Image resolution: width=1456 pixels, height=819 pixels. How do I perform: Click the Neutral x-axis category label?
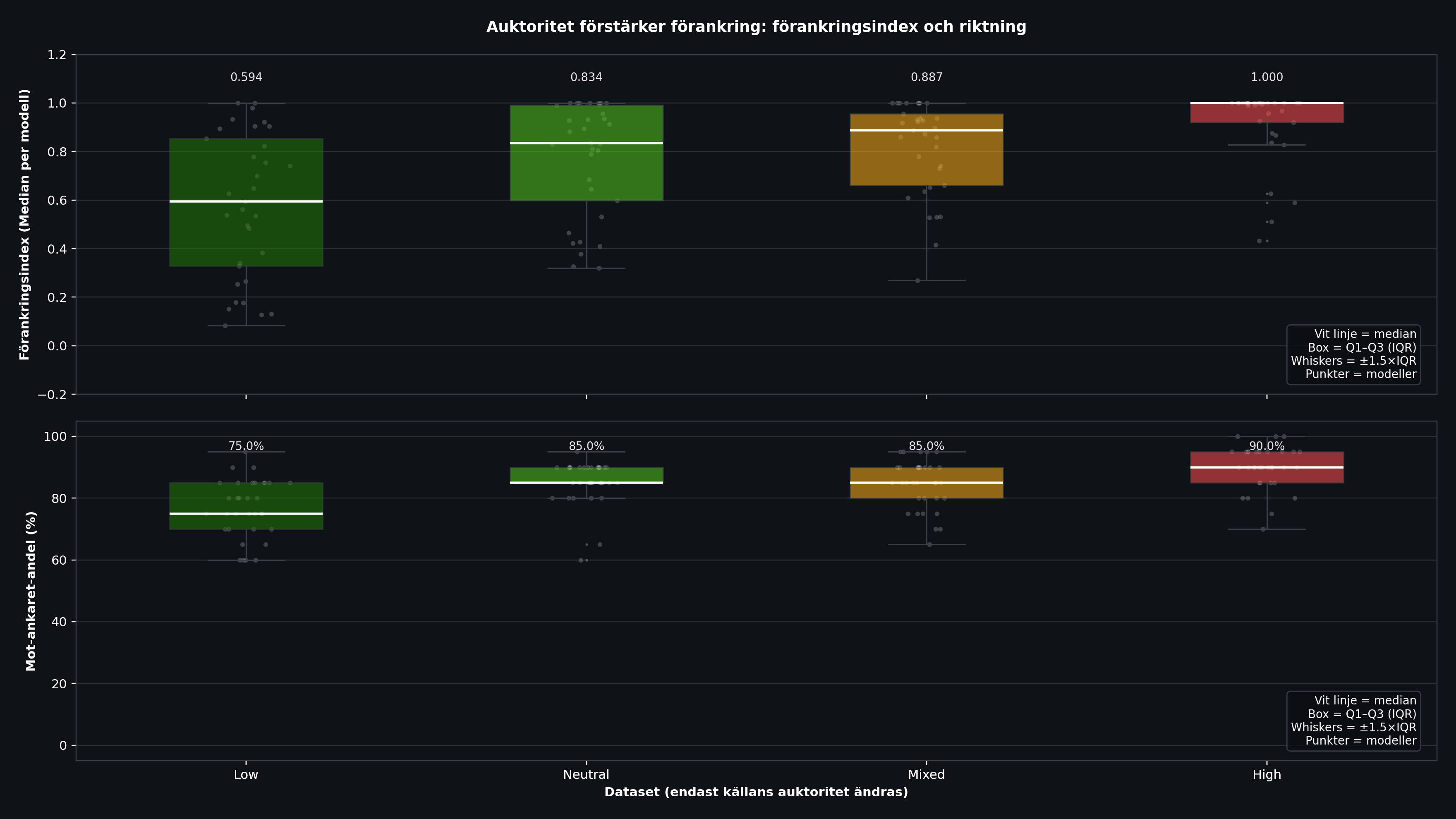pyautogui.click(x=586, y=775)
